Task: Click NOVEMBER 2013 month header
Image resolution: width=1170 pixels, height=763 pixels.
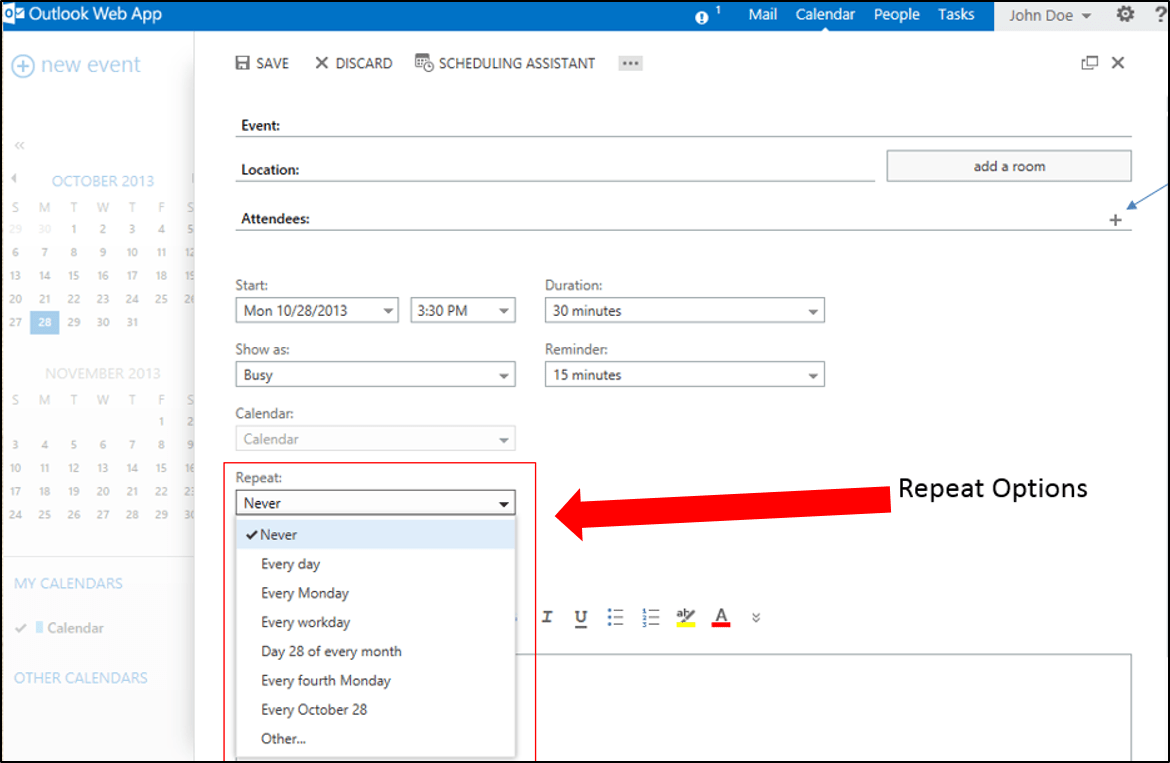Action: pos(103,373)
